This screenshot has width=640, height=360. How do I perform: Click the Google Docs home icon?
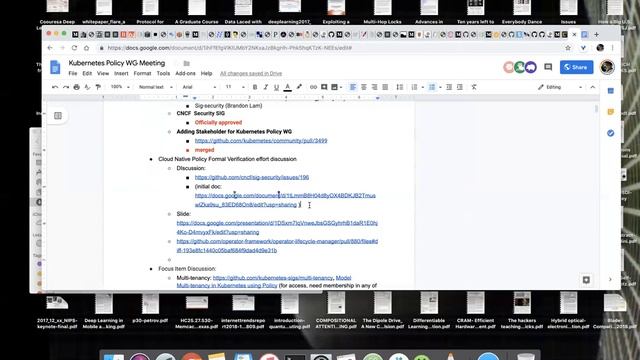tap(55, 67)
